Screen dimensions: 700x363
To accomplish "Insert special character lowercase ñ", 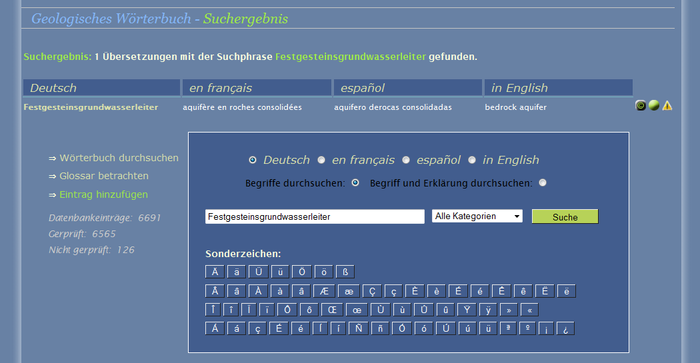I will pyautogui.click(x=380, y=329).
